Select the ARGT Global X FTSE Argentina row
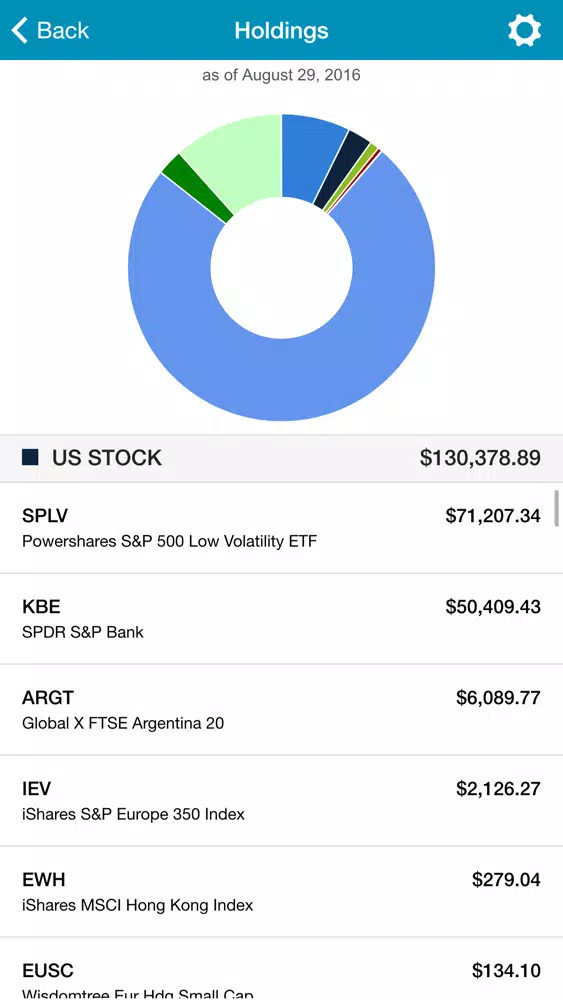563x1000 pixels. tap(281, 710)
